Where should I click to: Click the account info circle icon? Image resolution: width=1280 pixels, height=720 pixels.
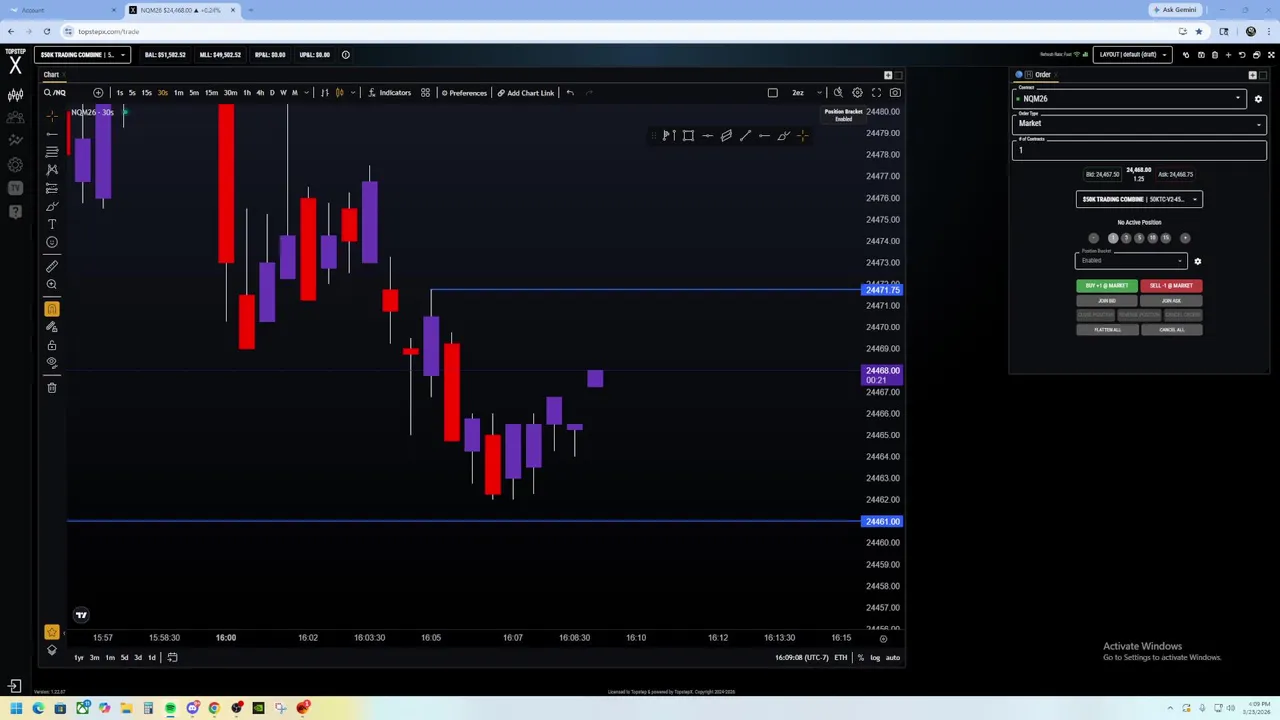tap(346, 55)
